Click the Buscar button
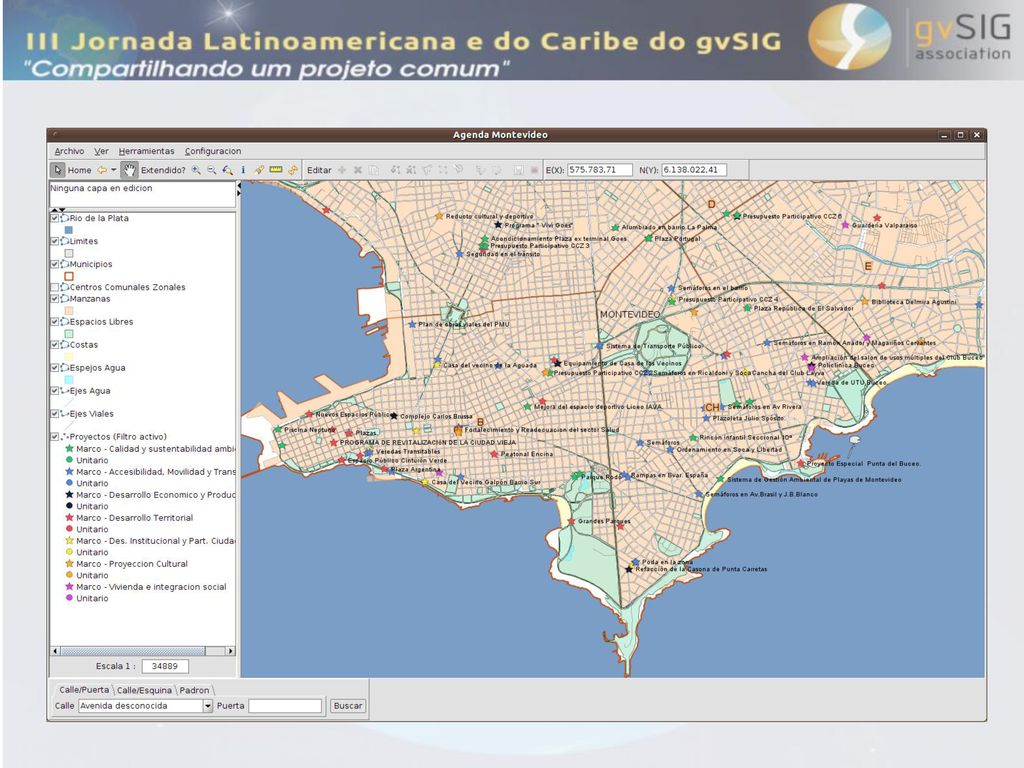Image resolution: width=1024 pixels, height=768 pixels. (347, 706)
